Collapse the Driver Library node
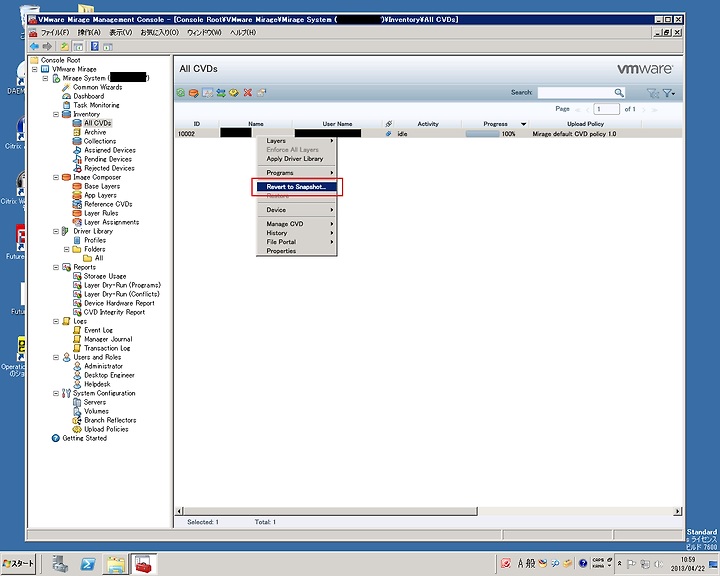The image size is (720, 576). pos(56,232)
